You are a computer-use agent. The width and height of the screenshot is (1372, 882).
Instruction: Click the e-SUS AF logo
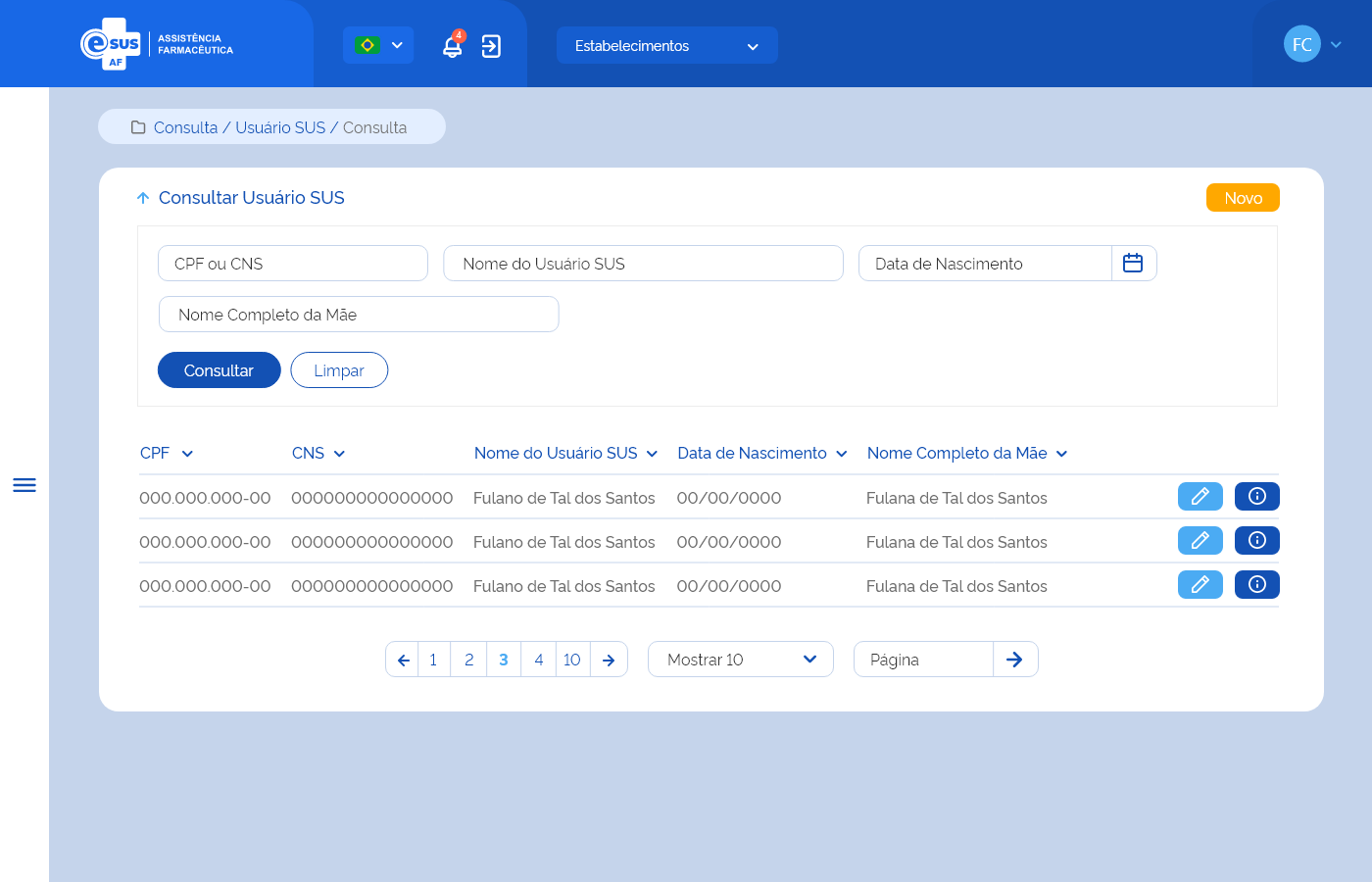157,44
